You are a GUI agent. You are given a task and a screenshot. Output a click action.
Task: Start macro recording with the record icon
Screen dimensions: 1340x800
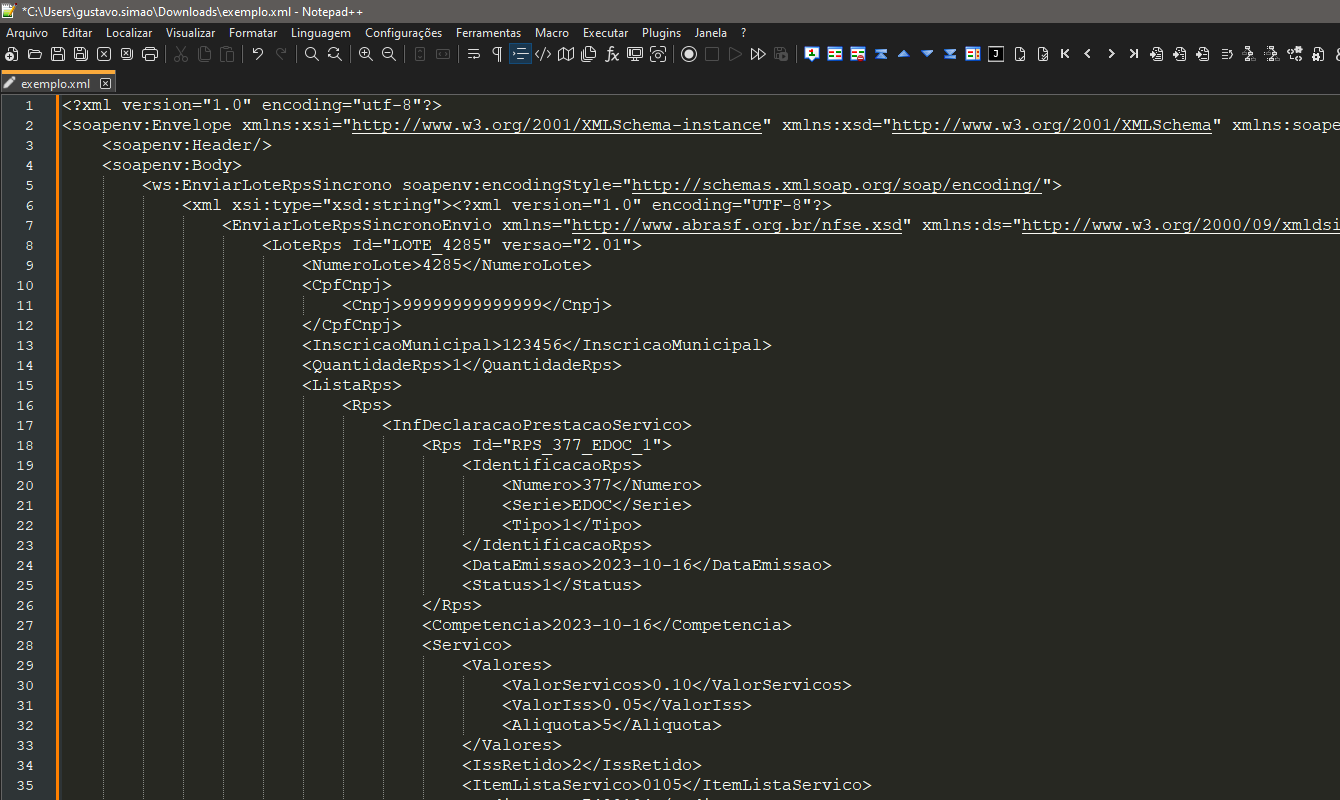[689, 54]
